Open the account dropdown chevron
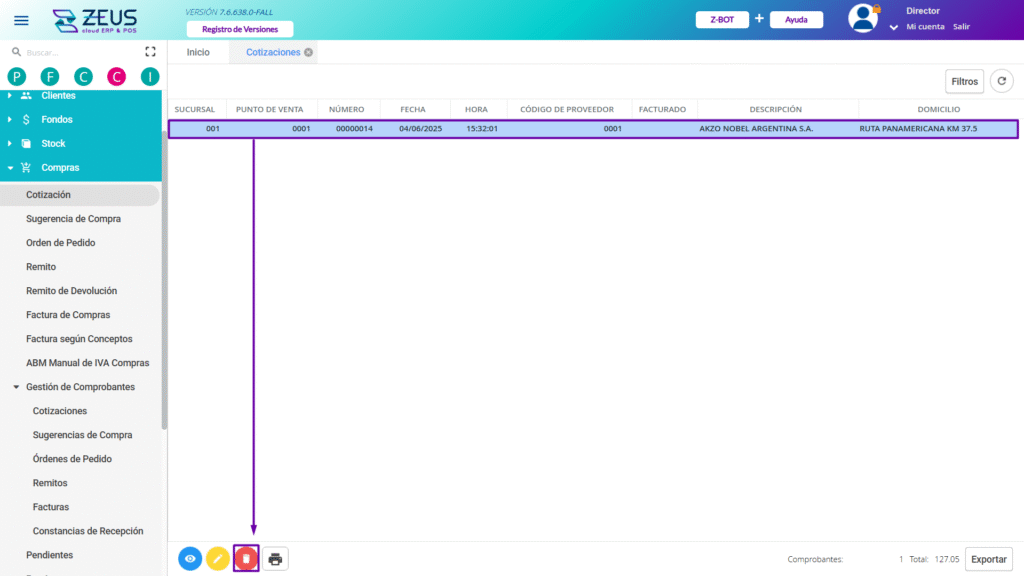The image size is (1024, 576). [x=893, y=27]
